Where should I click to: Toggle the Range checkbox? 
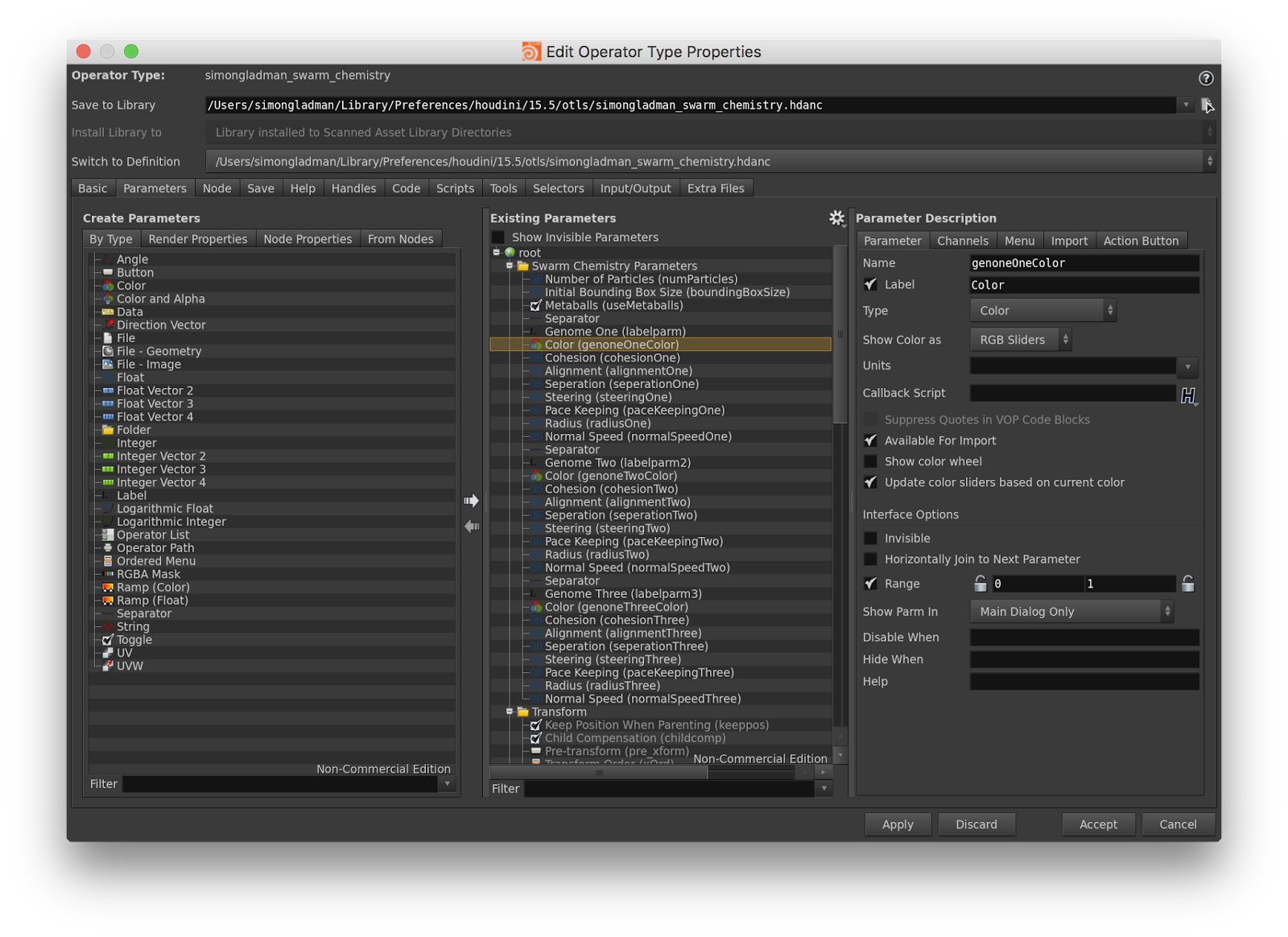pyautogui.click(x=870, y=584)
